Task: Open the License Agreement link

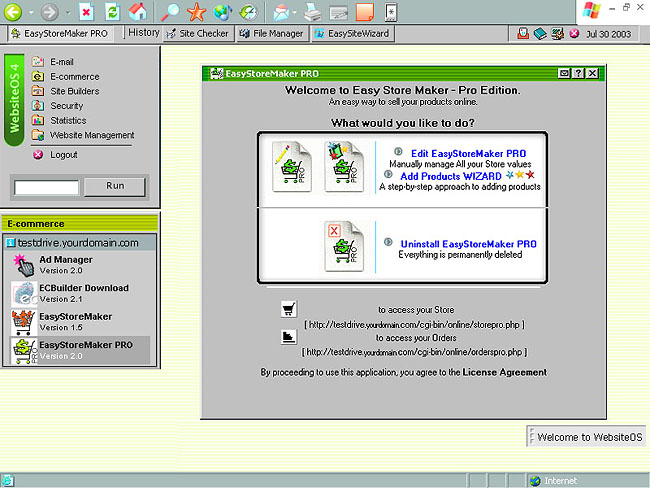Action: pyautogui.click(x=504, y=372)
